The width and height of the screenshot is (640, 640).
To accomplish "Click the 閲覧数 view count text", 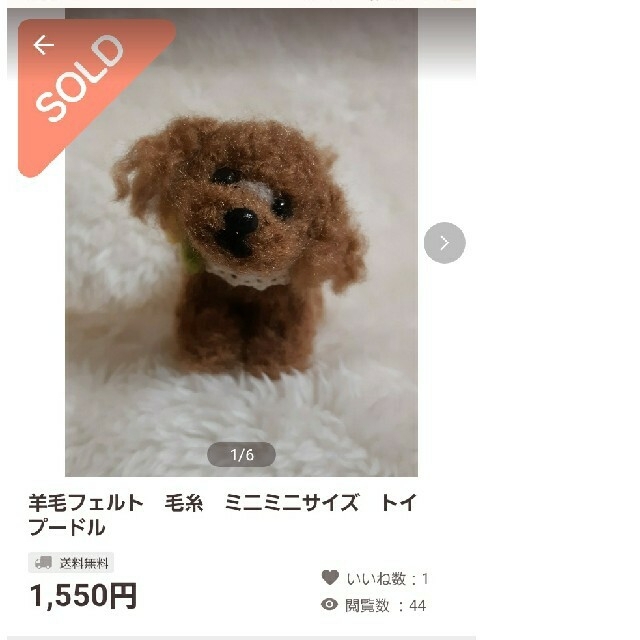I will point(386,605).
